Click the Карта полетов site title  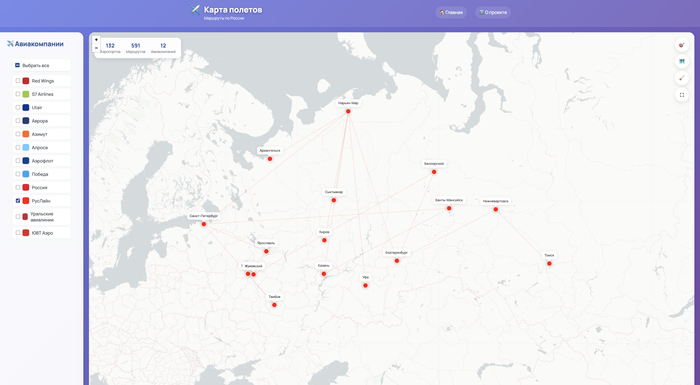pos(233,10)
